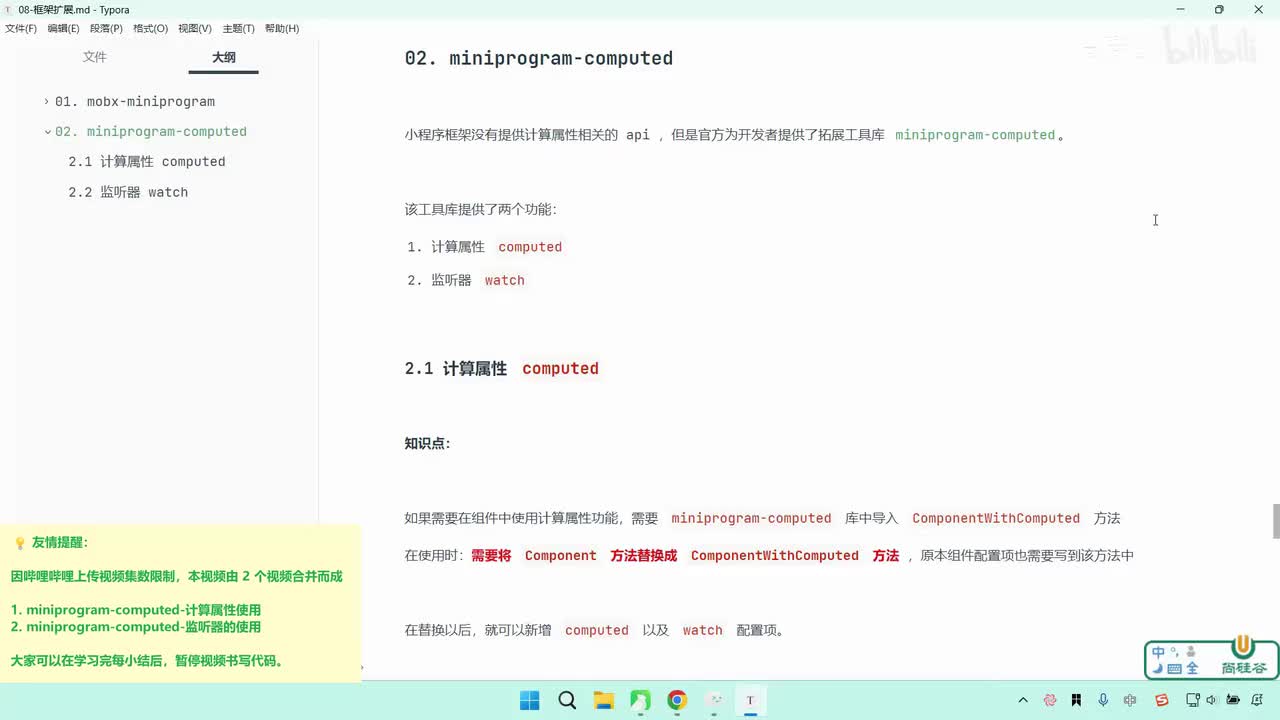Open the volume control tray icon

tap(1211, 700)
